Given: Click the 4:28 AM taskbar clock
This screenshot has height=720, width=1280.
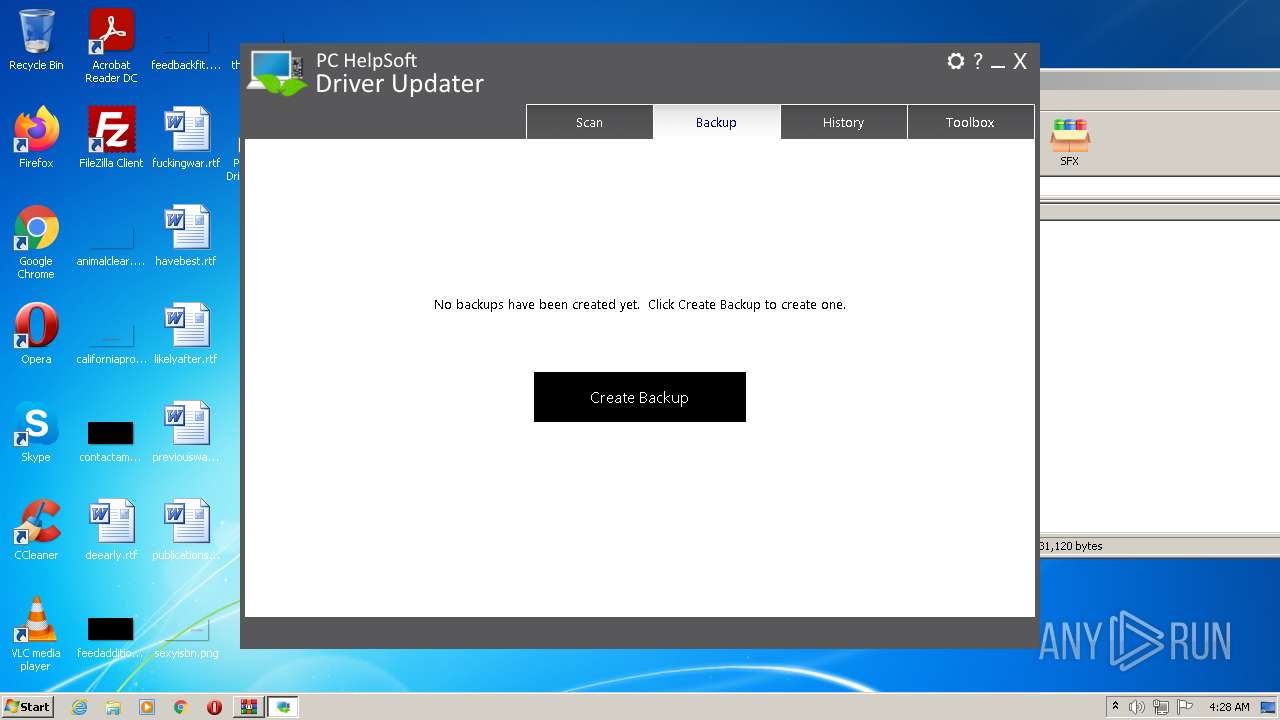Looking at the screenshot, I should 1229,707.
